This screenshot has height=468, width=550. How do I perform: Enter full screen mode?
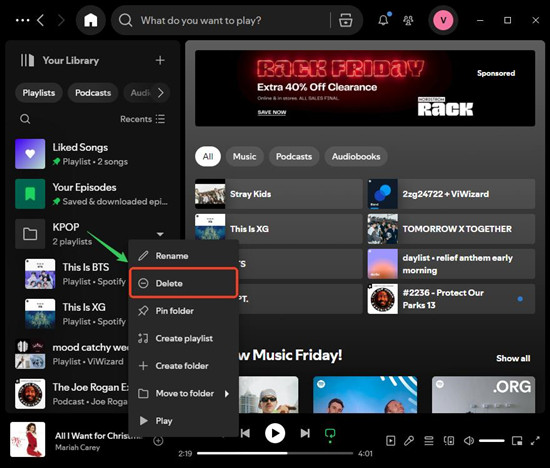click(x=535, y=441)
